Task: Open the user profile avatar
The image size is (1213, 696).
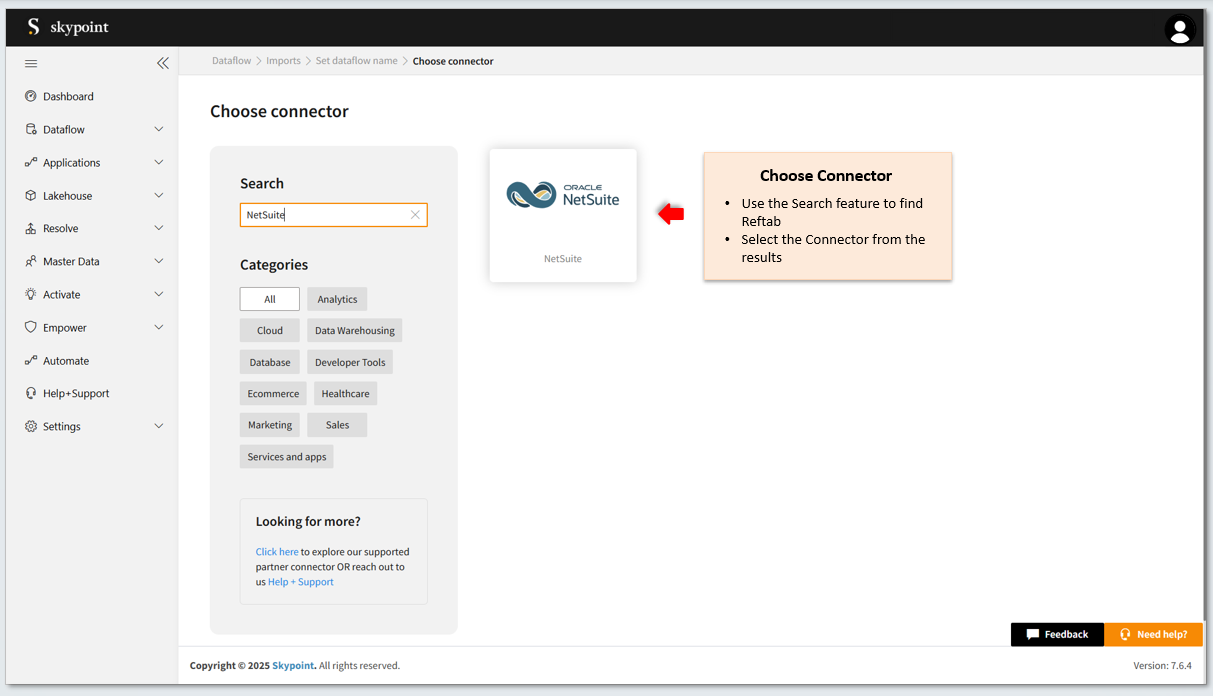Action: click(1179, 29)
